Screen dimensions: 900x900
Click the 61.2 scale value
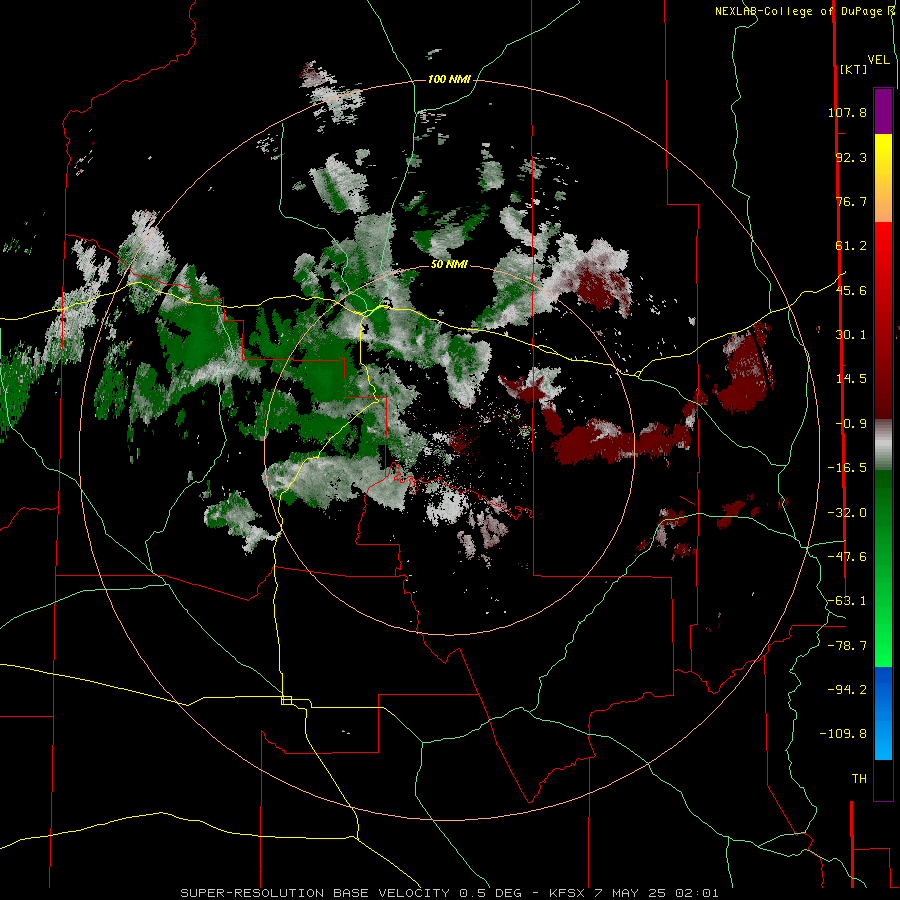tap(851, 246)
